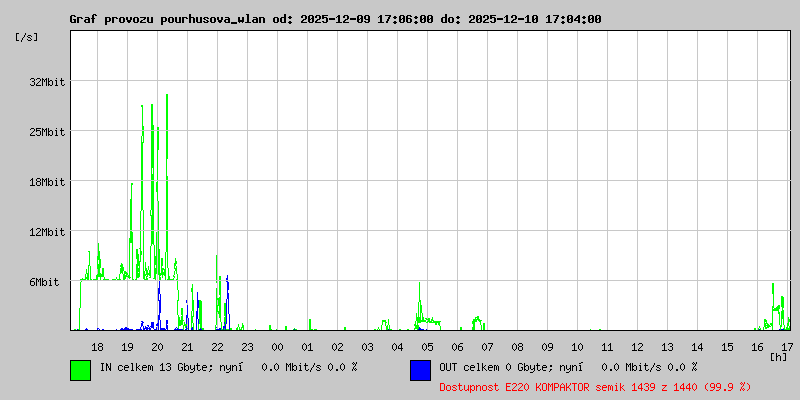The height and width of the screenshot is (400, 800).
Task: Click hour label 19 on x-axis
Action: (127, 347)
